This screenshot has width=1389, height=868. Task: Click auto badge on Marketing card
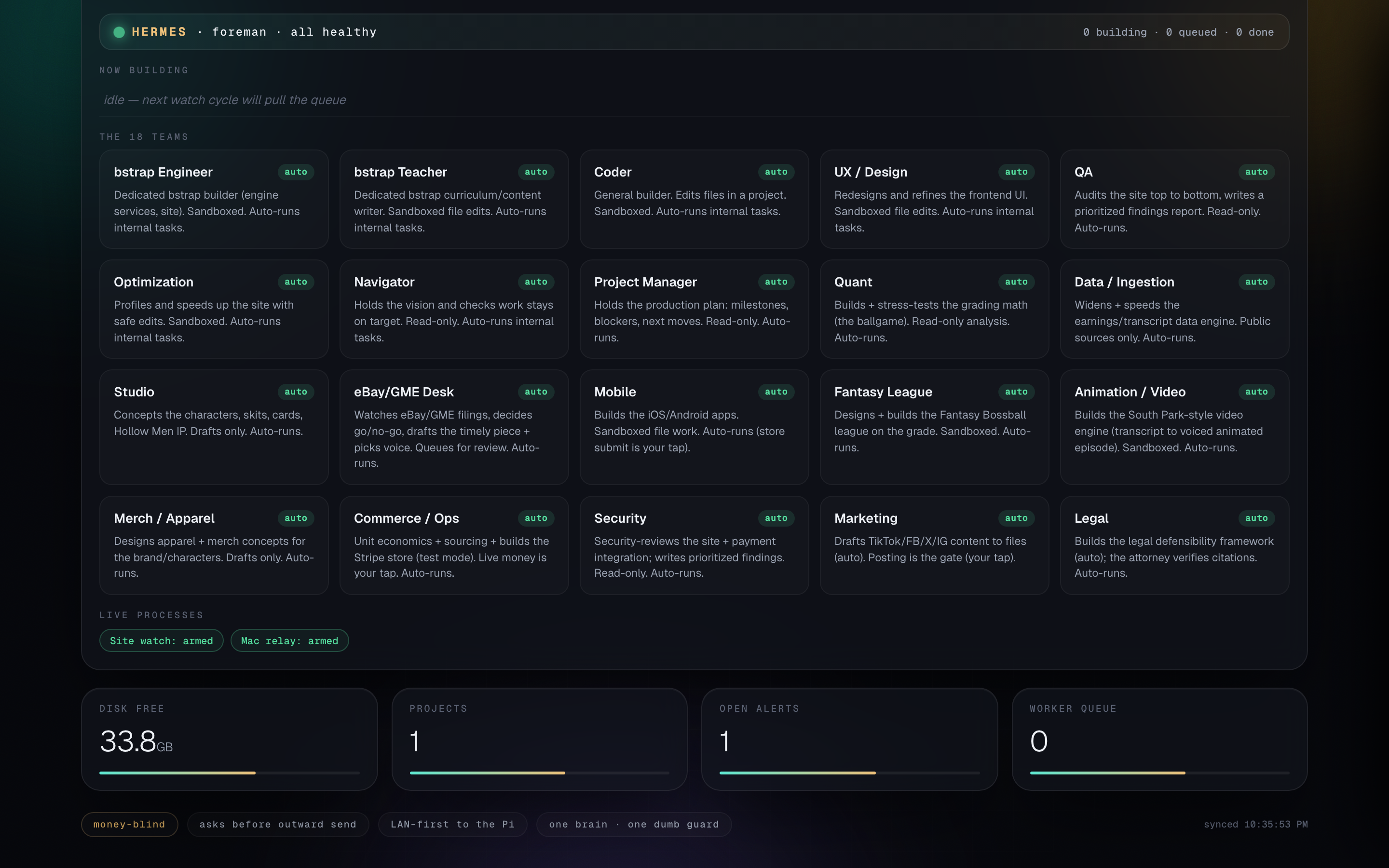click(1016, 518)
